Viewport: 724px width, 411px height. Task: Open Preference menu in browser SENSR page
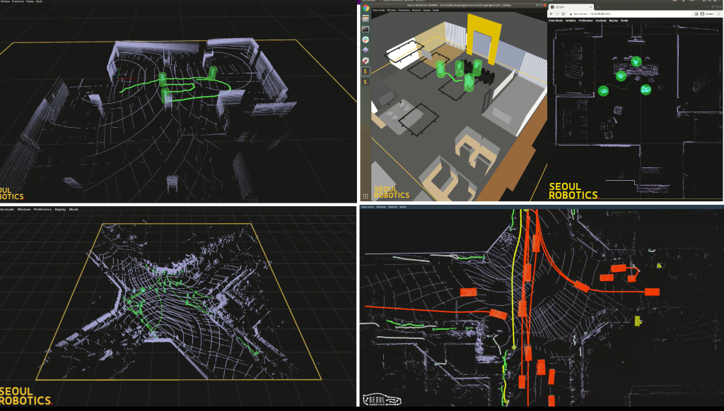point(586,20)
